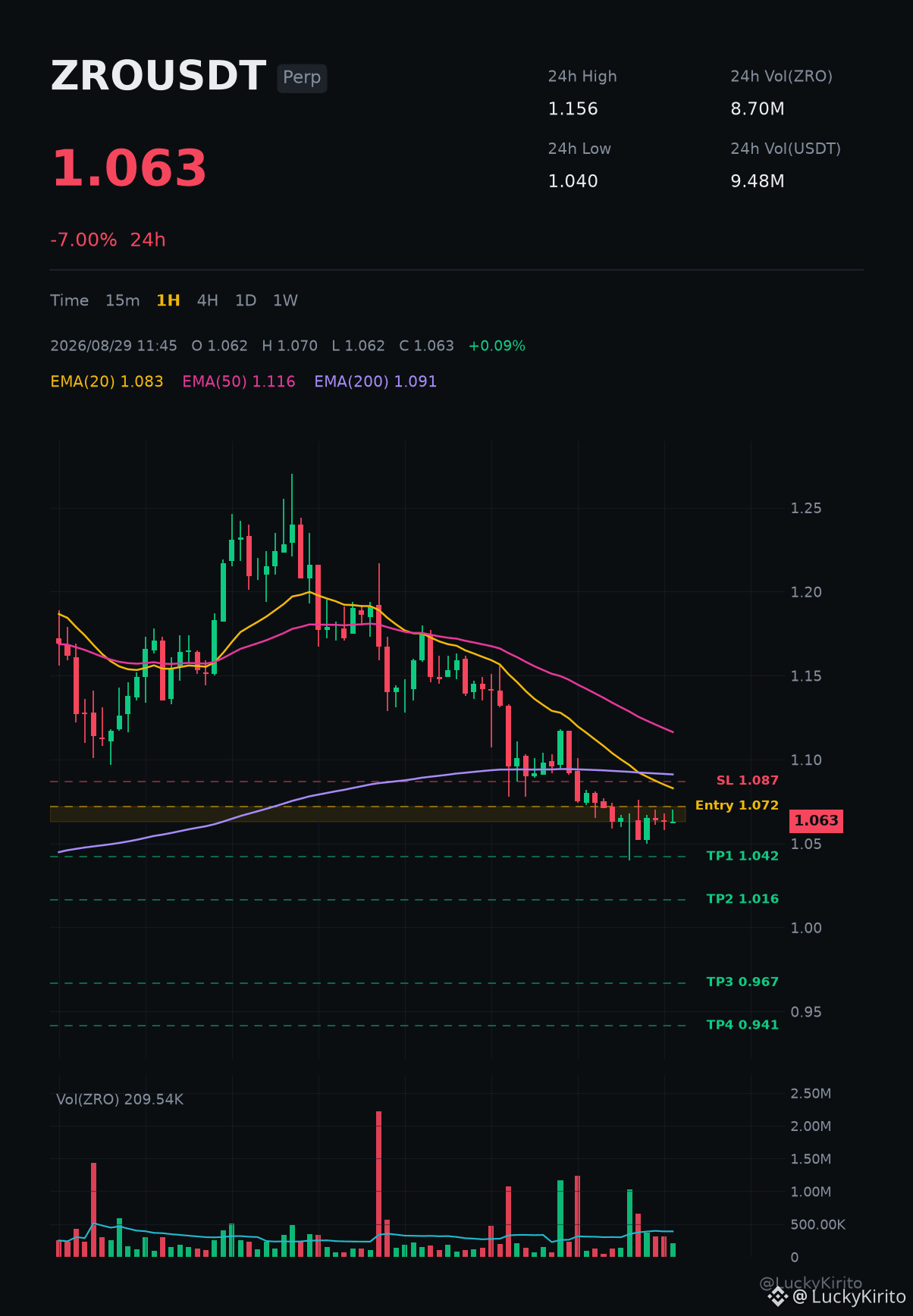The image size is (913, 1316).
Task: Click the 24h High value 1.156
Action: (573, 109)
